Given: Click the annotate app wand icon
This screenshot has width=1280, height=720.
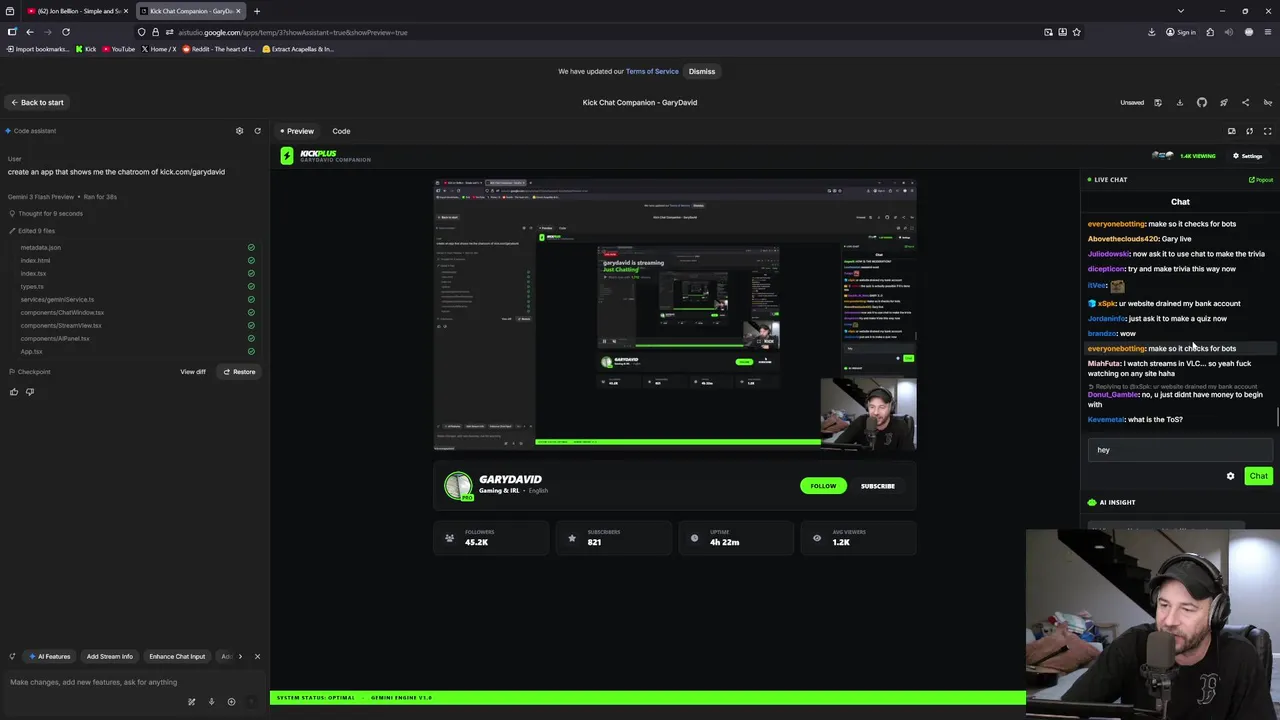Looking at the screenshot, I should [191, 702].
